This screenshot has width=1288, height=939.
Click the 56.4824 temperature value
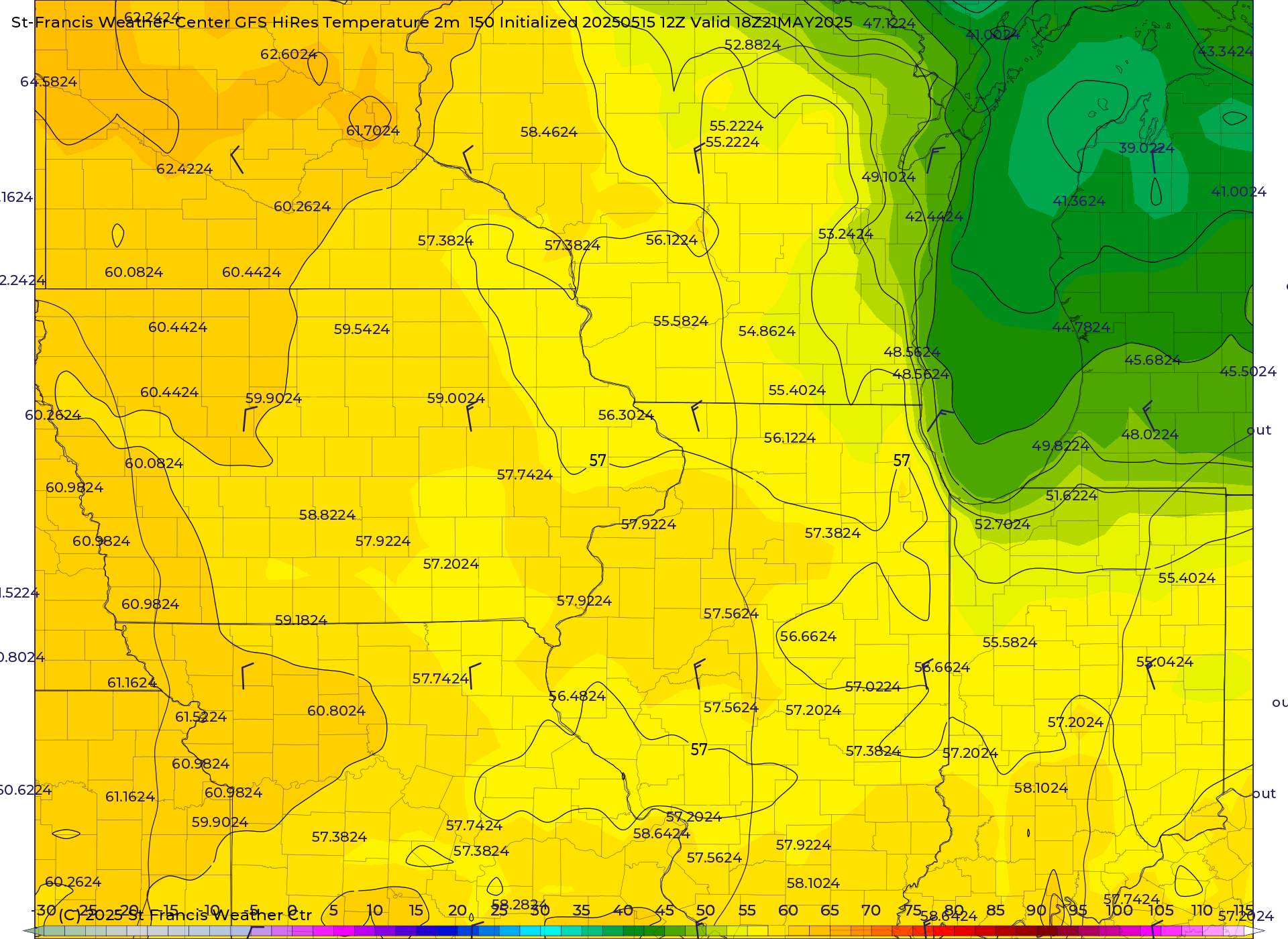578,696
